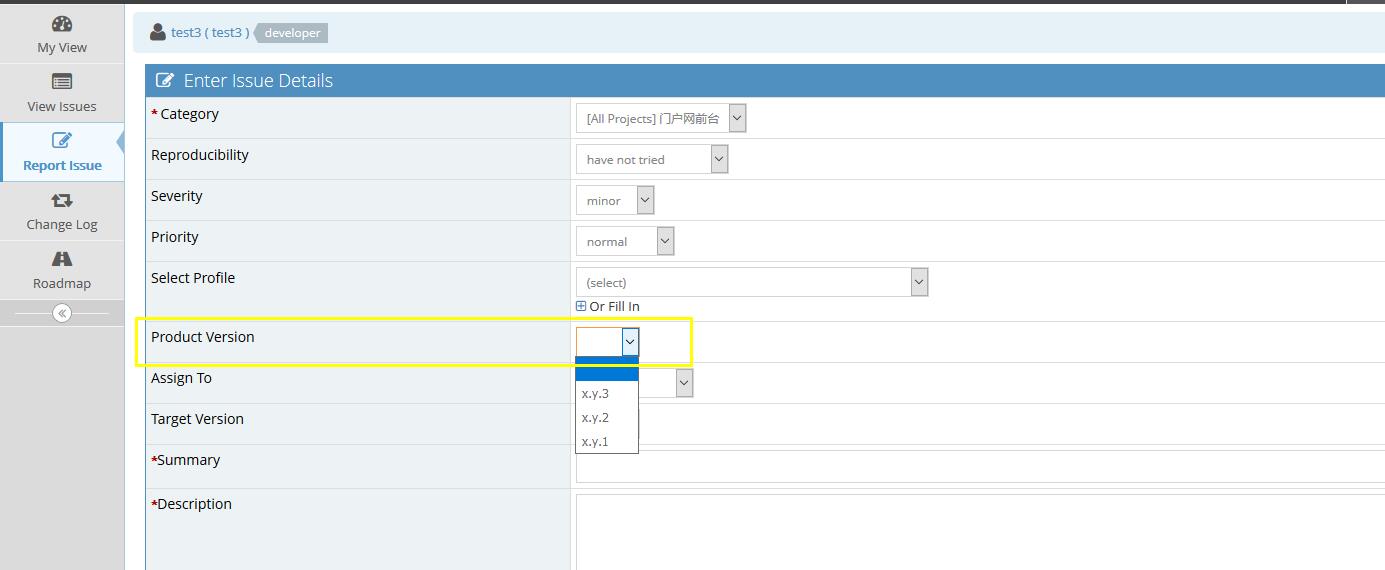Open the Reproducibility dropdown
The image size is (1385, 570).
tap(651, 159)
